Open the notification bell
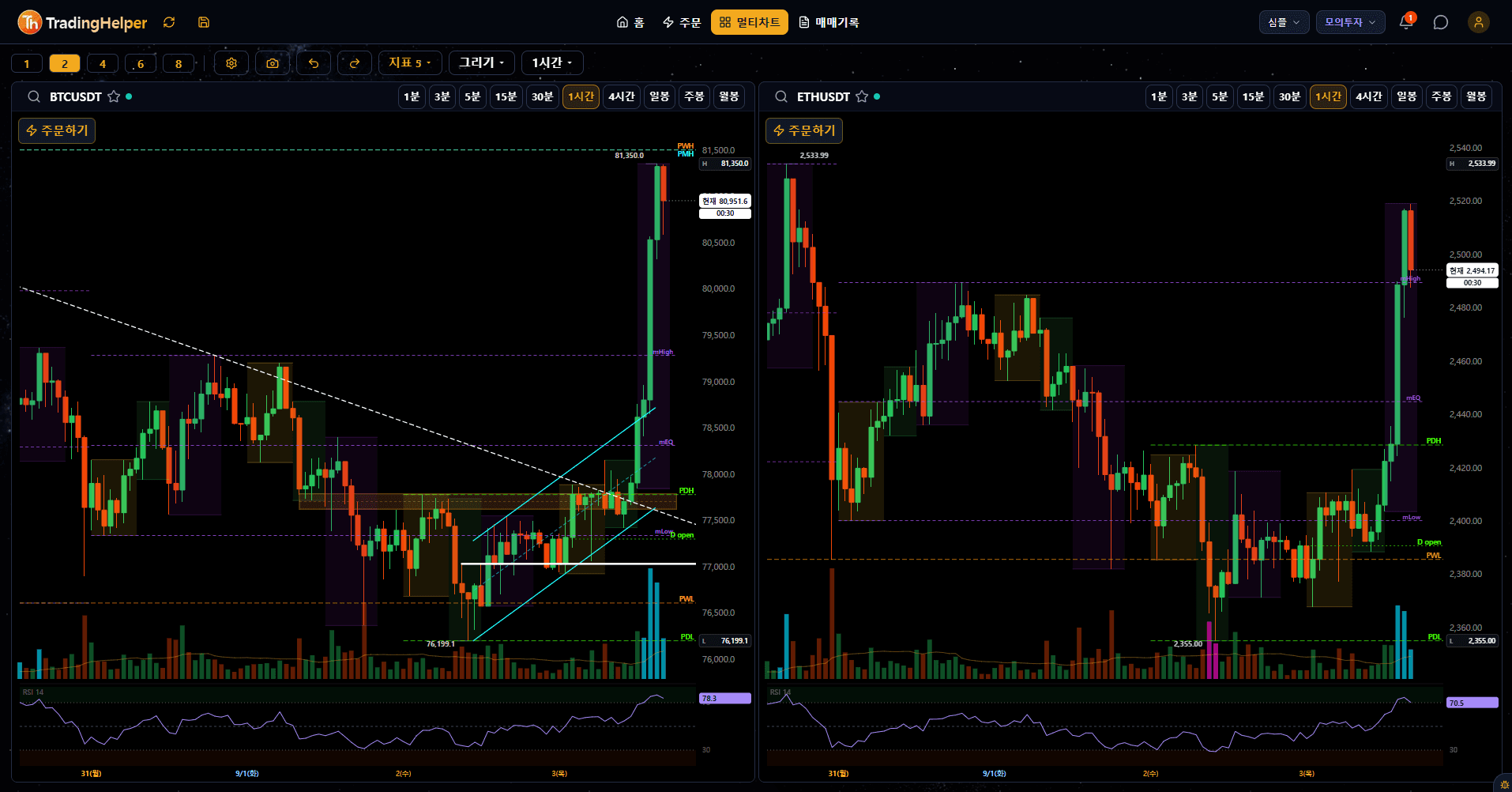The height and width of the screenshot is (792, 1512). pyautogui.click(x=1406, y=22)
